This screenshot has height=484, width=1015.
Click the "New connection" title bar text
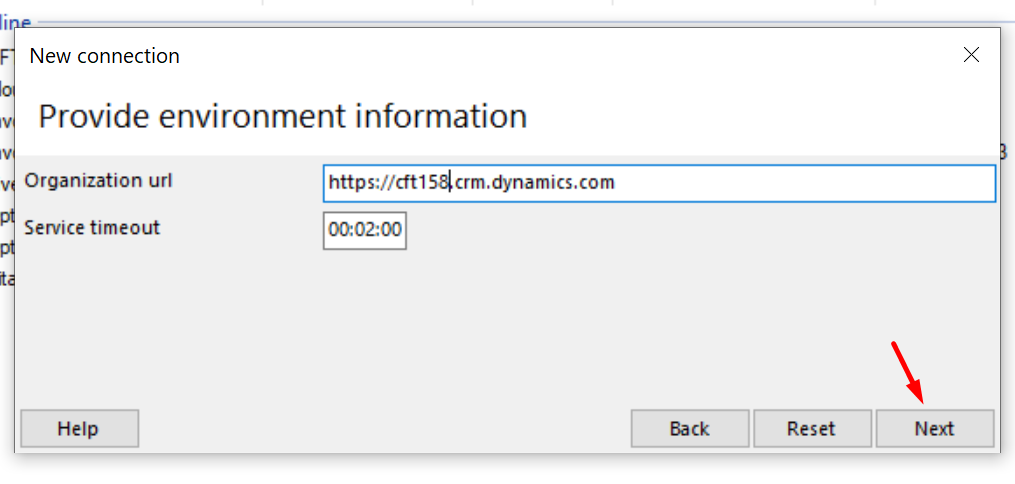(x=105, y=56)
